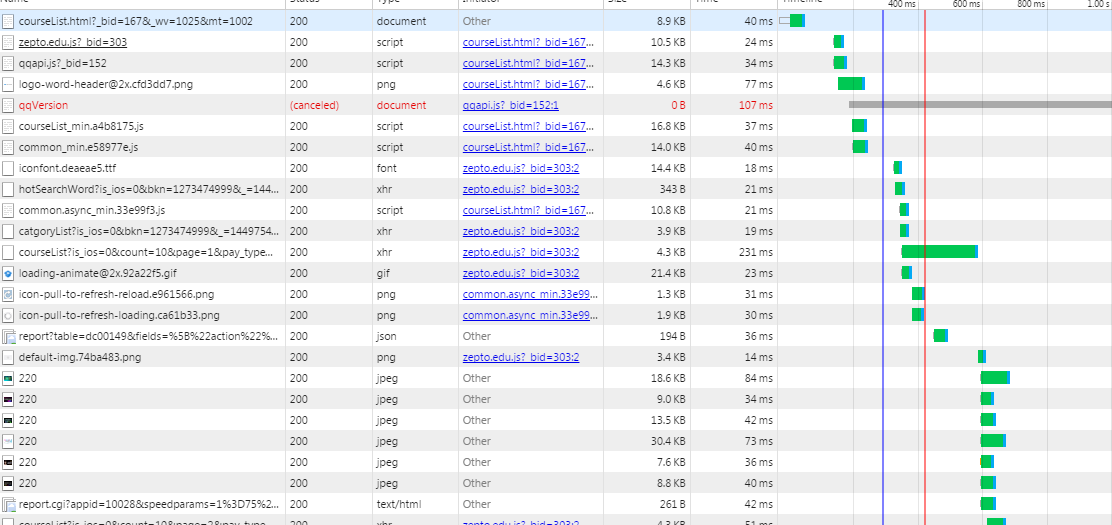Image resolution: width=1112 pixels, height=525 pixels.
Task: Open initiator link in the loading-animate gif row
Action: (521, 273)
